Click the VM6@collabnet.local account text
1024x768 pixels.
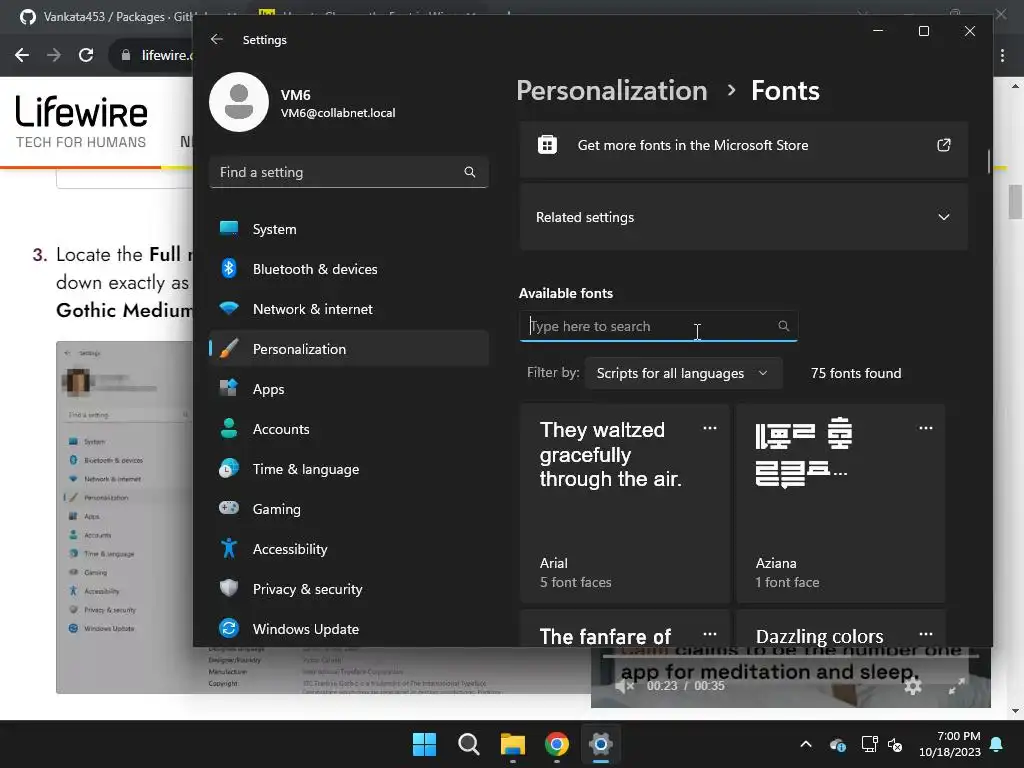pyautogui.click(x=338, y=112)
